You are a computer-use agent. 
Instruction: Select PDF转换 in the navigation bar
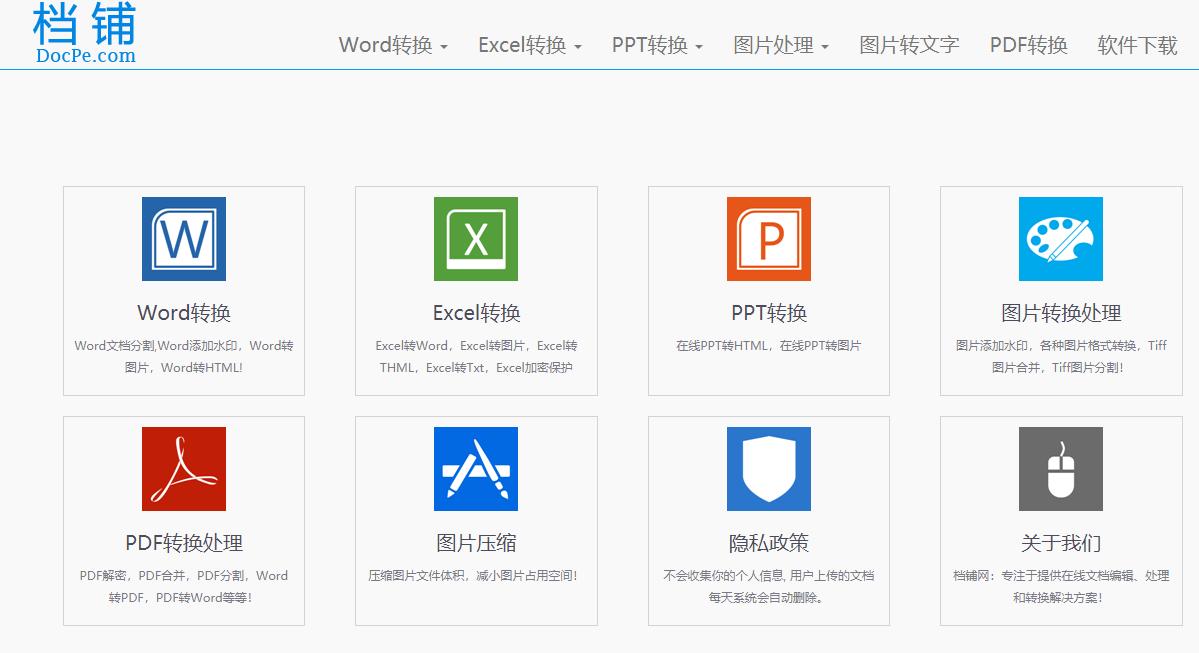point(1027,45)
